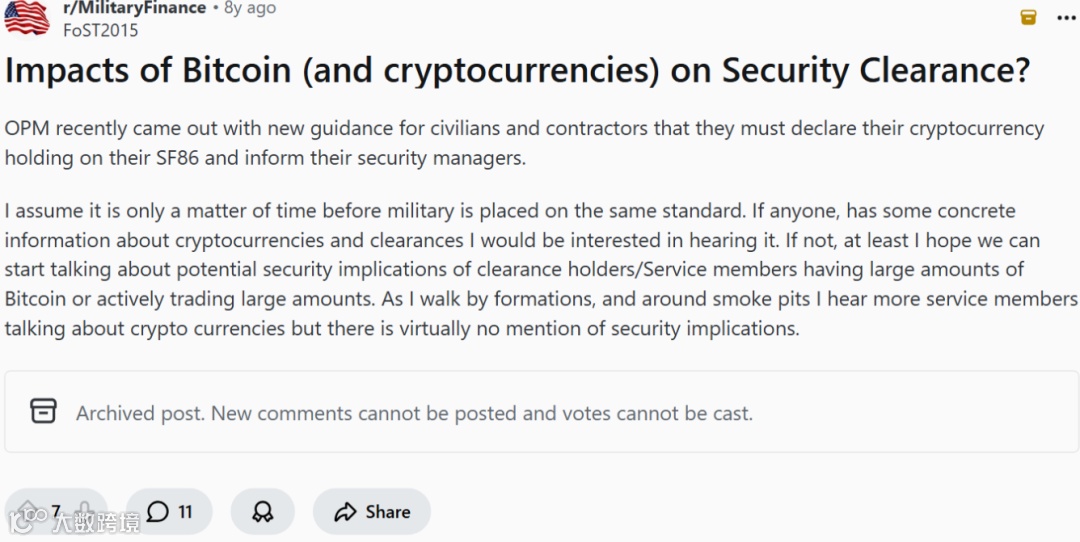
Task: Click the paragraph starting "I assume it is"
Action: click(x=540, y=270)
